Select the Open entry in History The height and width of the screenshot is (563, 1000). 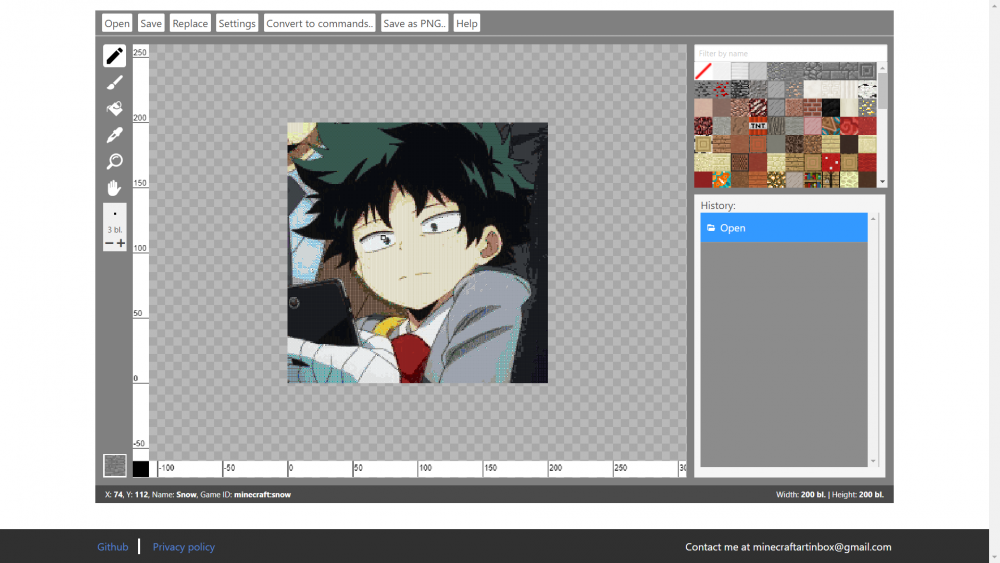pos(784,228)
